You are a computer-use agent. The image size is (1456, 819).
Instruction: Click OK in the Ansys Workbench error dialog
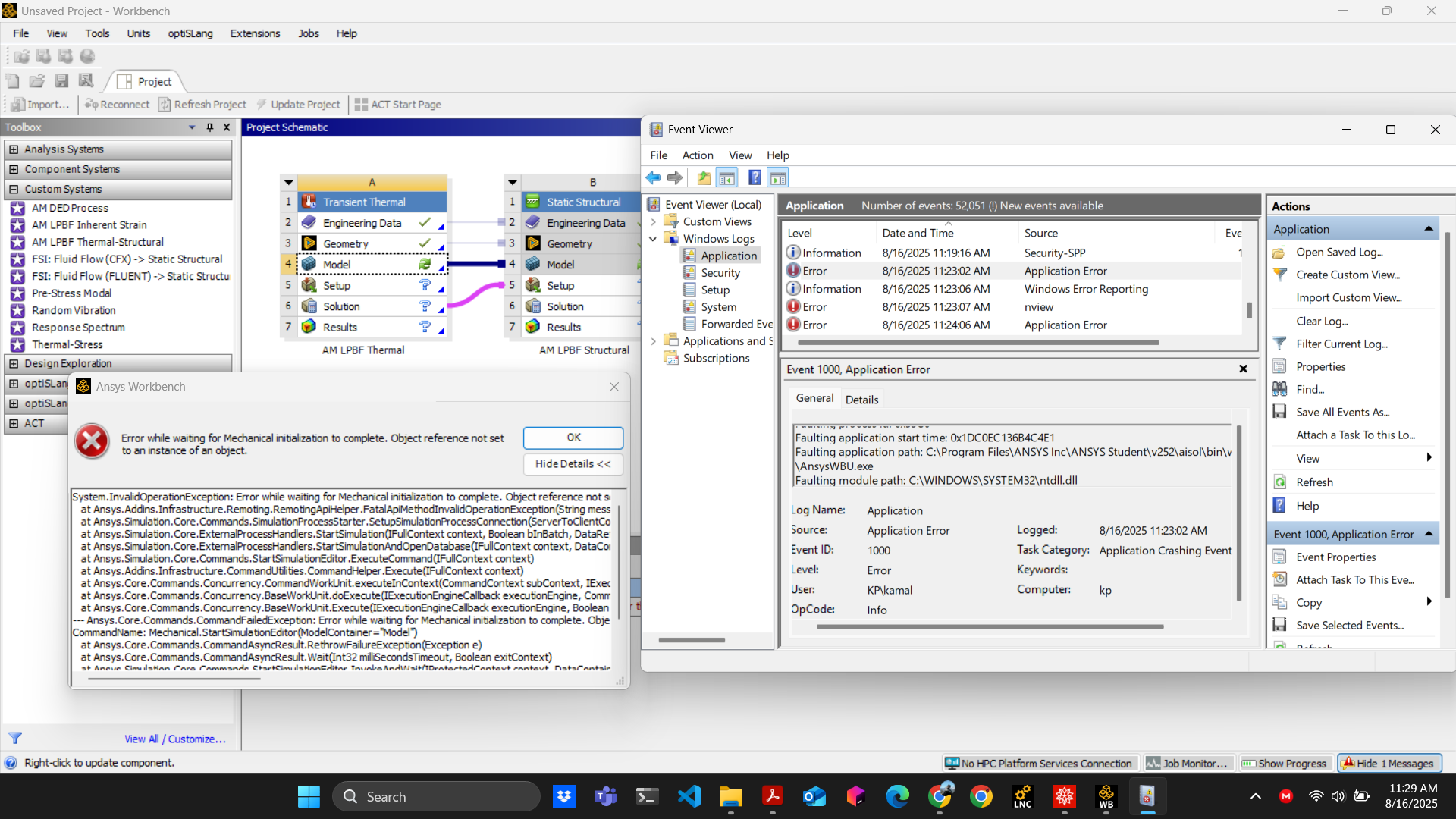[x=573, y=438]
